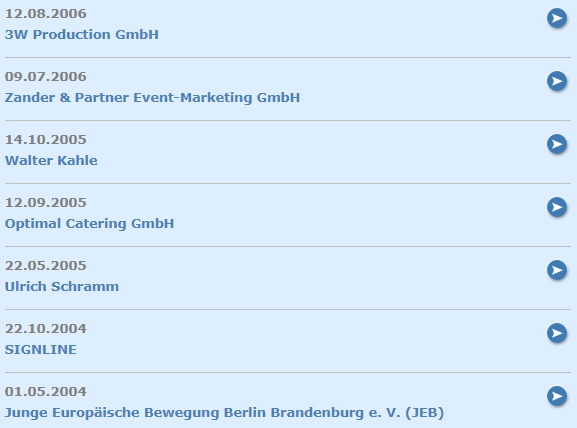
Task: Open the SIGNLINE link
Action: (x=40, y=349)
